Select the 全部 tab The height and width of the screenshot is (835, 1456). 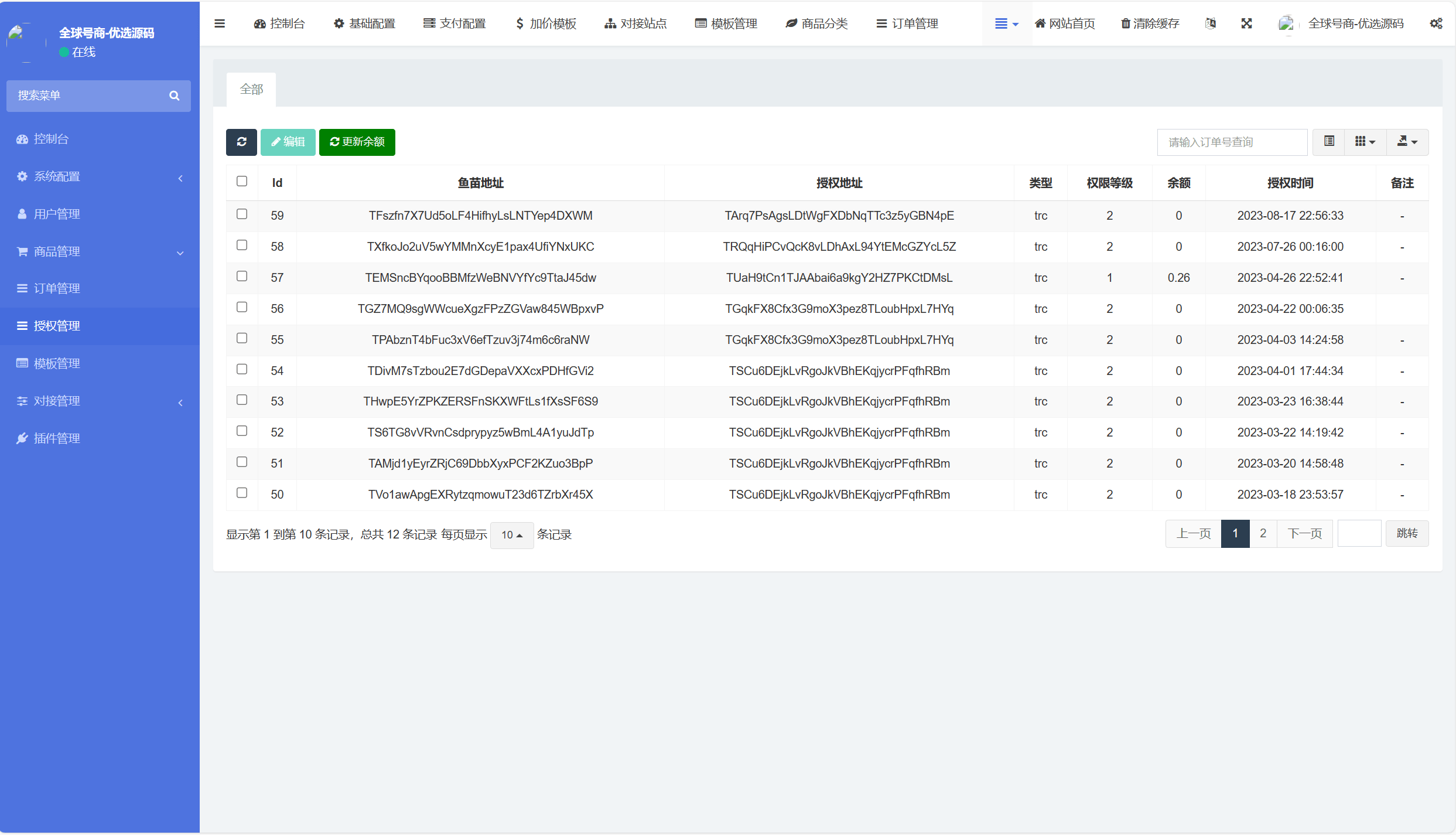point(251,89)
